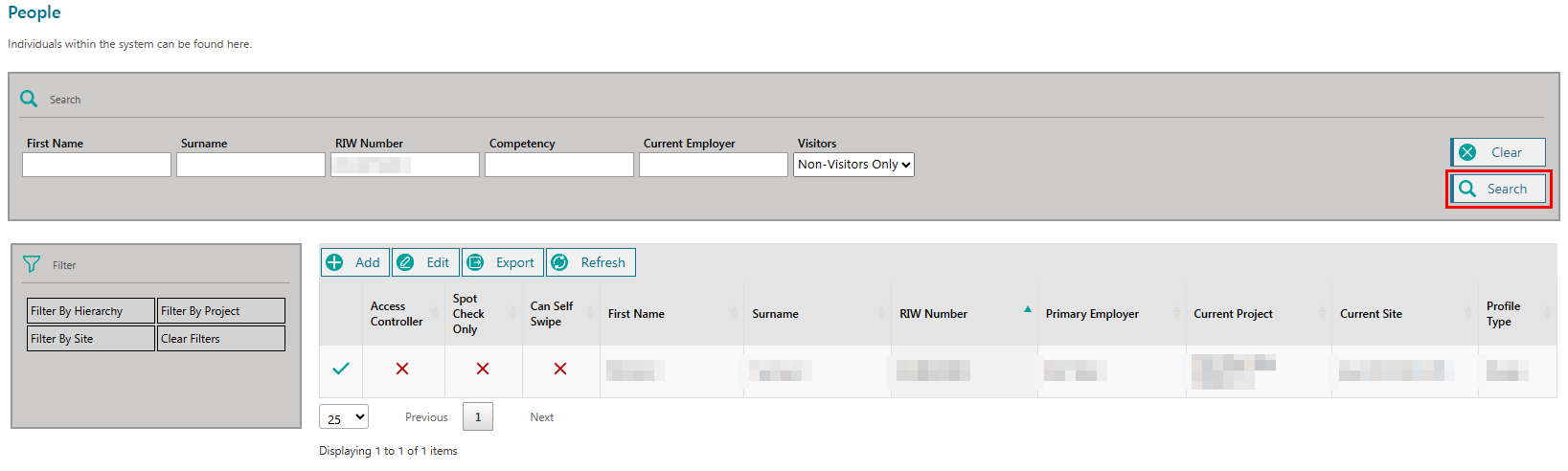
Task: Click the First Name search field
Action: (97, 165)
